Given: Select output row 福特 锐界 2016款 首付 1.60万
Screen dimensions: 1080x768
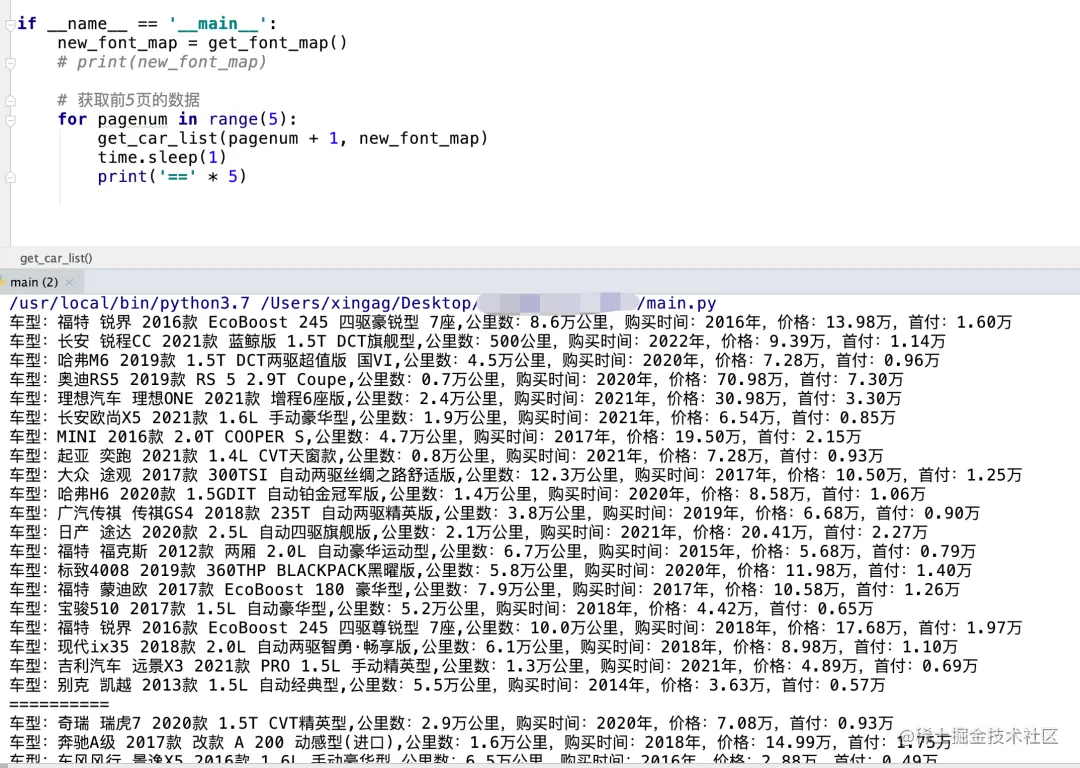Looking at the screenshot, I should pyautogui.click(x=510, y=322).
